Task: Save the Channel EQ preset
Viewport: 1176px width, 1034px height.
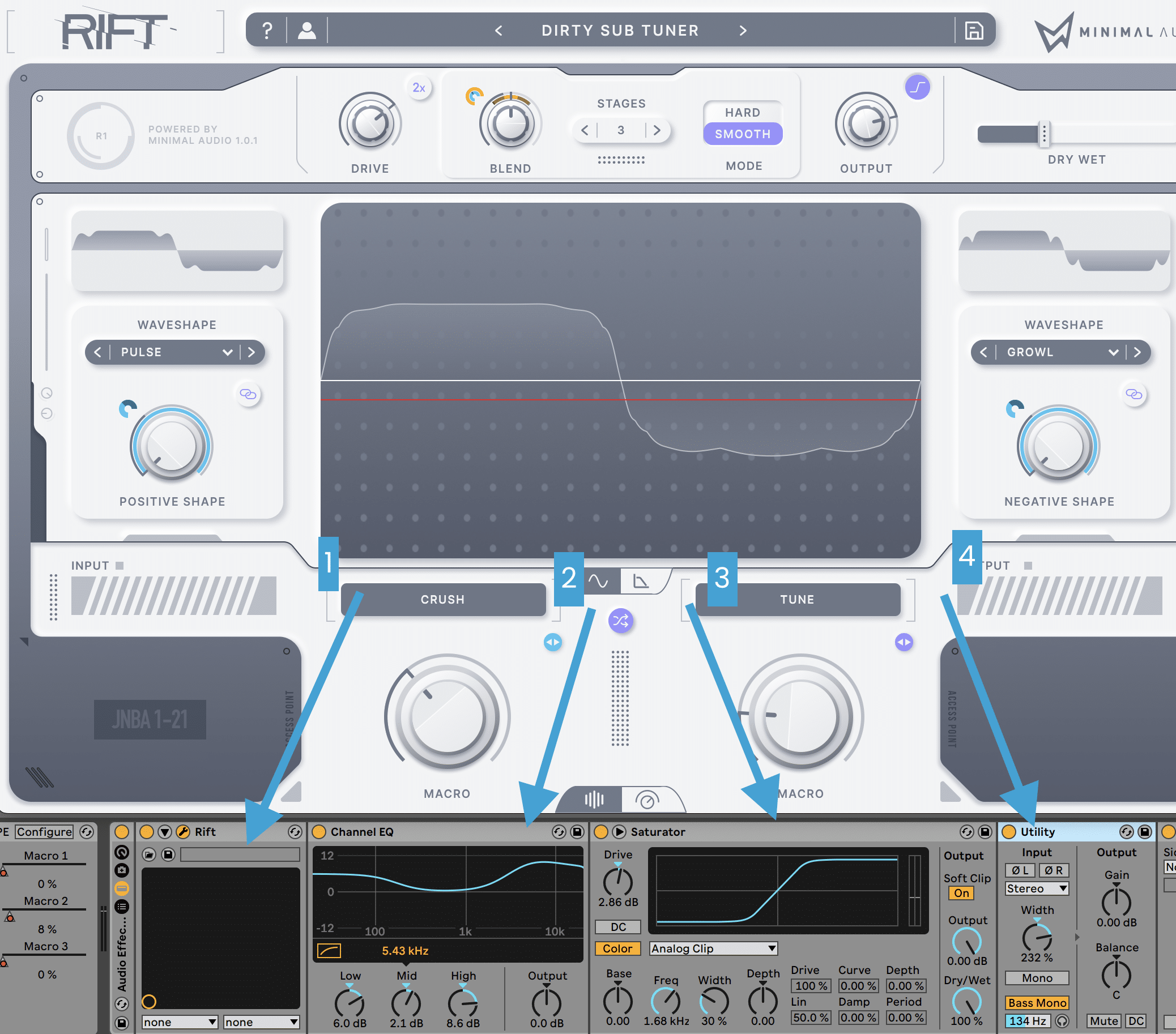Action: click(x=577, y=832)
